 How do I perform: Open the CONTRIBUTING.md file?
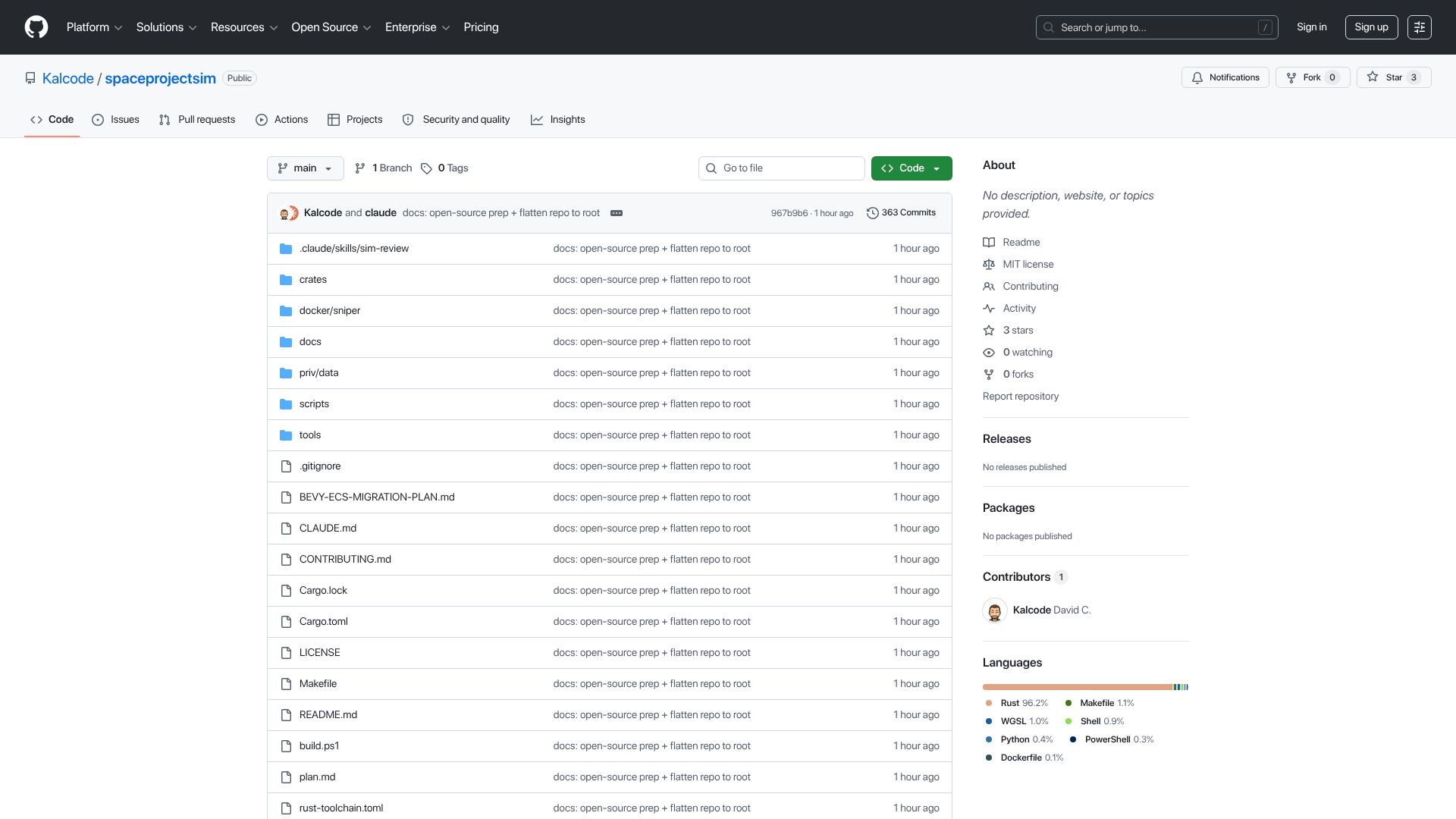345,560
